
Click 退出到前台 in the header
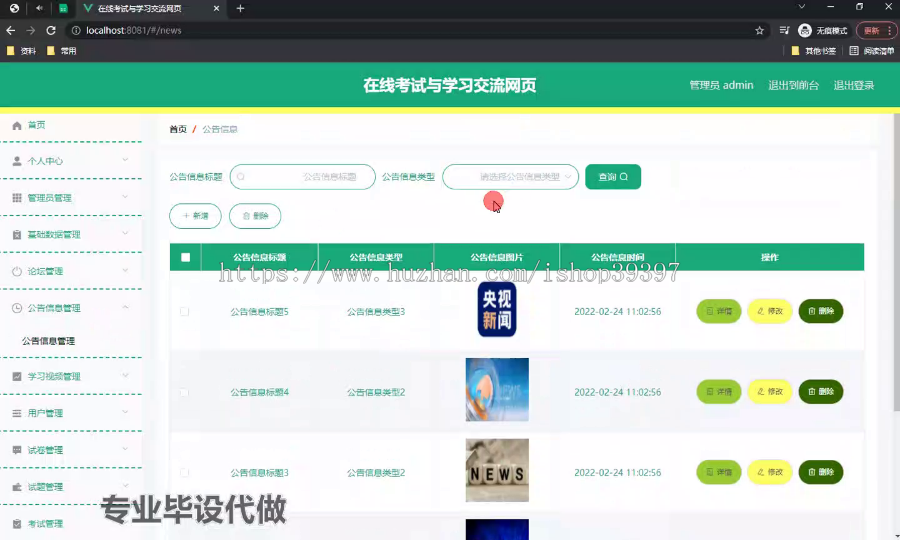click(793, 85)
